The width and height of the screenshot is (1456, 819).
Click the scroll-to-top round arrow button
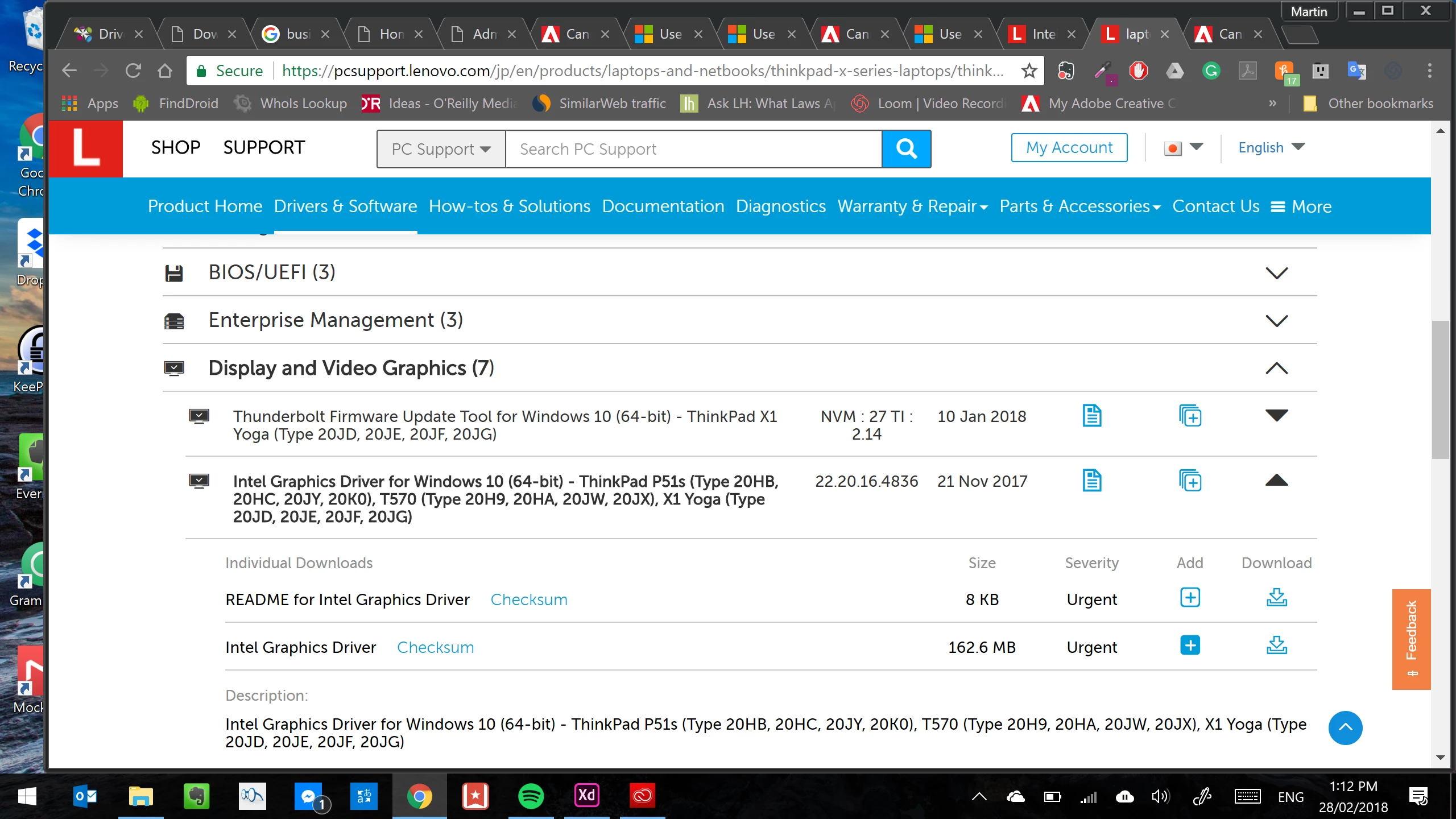[1345, 727]
